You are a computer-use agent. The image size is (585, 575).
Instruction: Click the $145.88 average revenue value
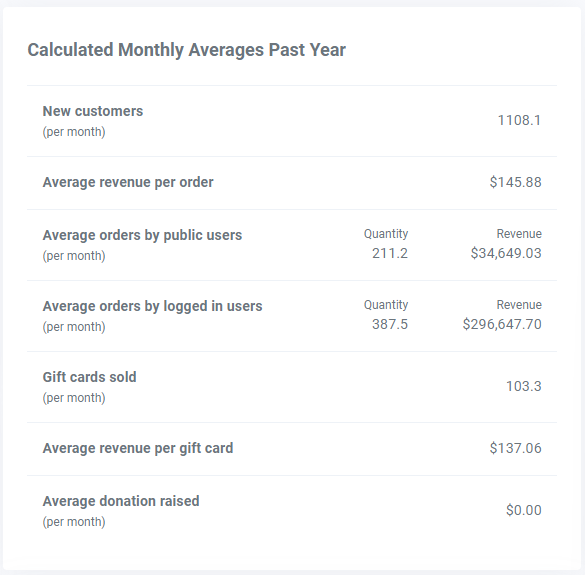[515, 182]
